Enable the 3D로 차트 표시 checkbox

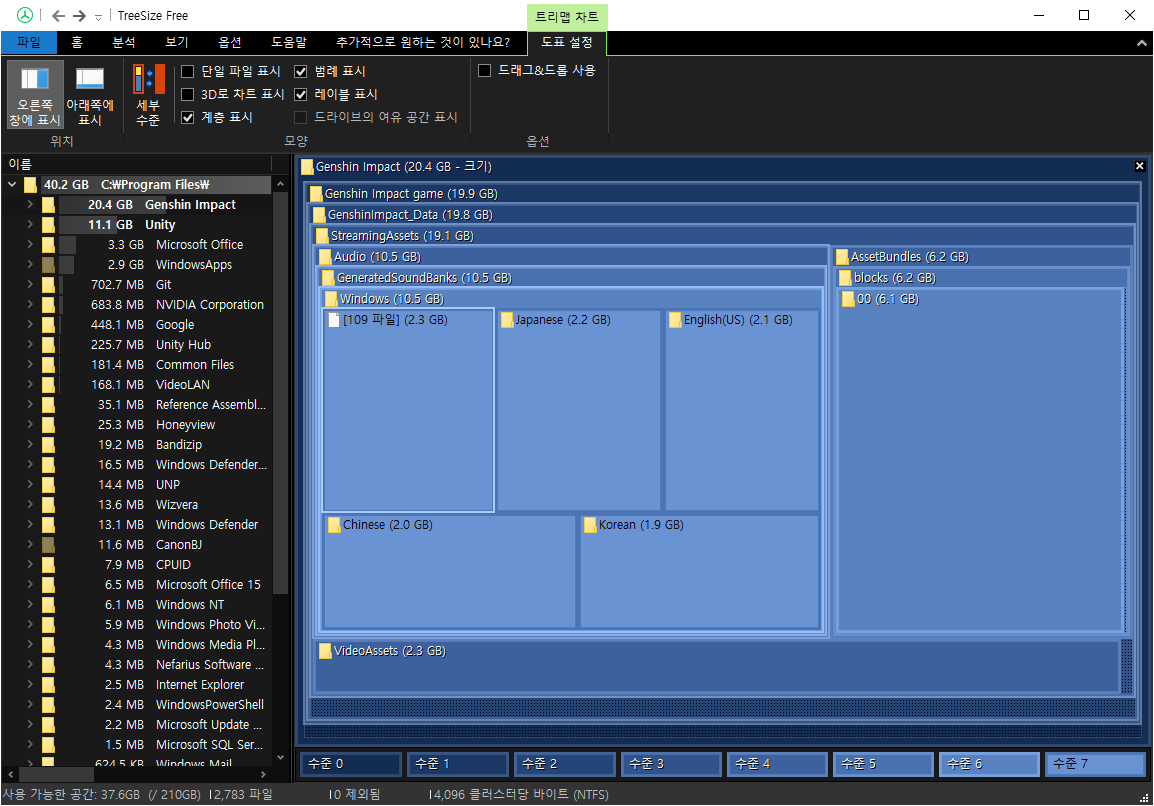tap(188, 94)
